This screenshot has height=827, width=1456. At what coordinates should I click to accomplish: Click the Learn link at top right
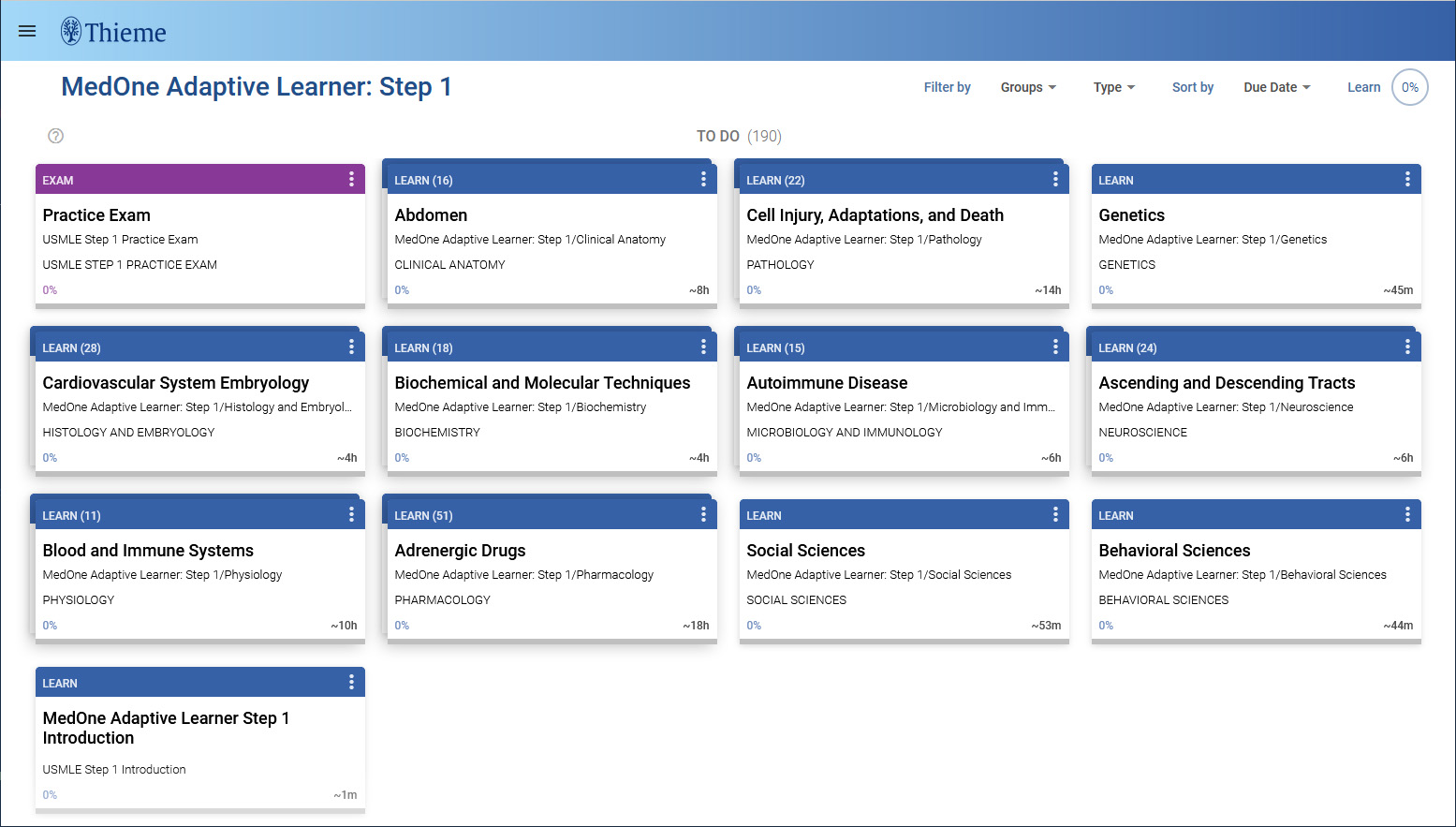click(x=1363, y=87)
